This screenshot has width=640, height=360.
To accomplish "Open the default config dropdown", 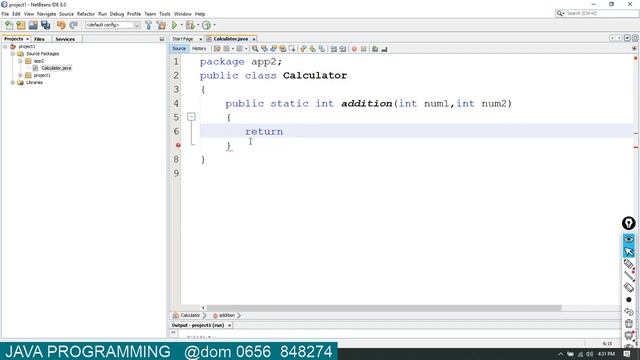I will tap(113, 25).
